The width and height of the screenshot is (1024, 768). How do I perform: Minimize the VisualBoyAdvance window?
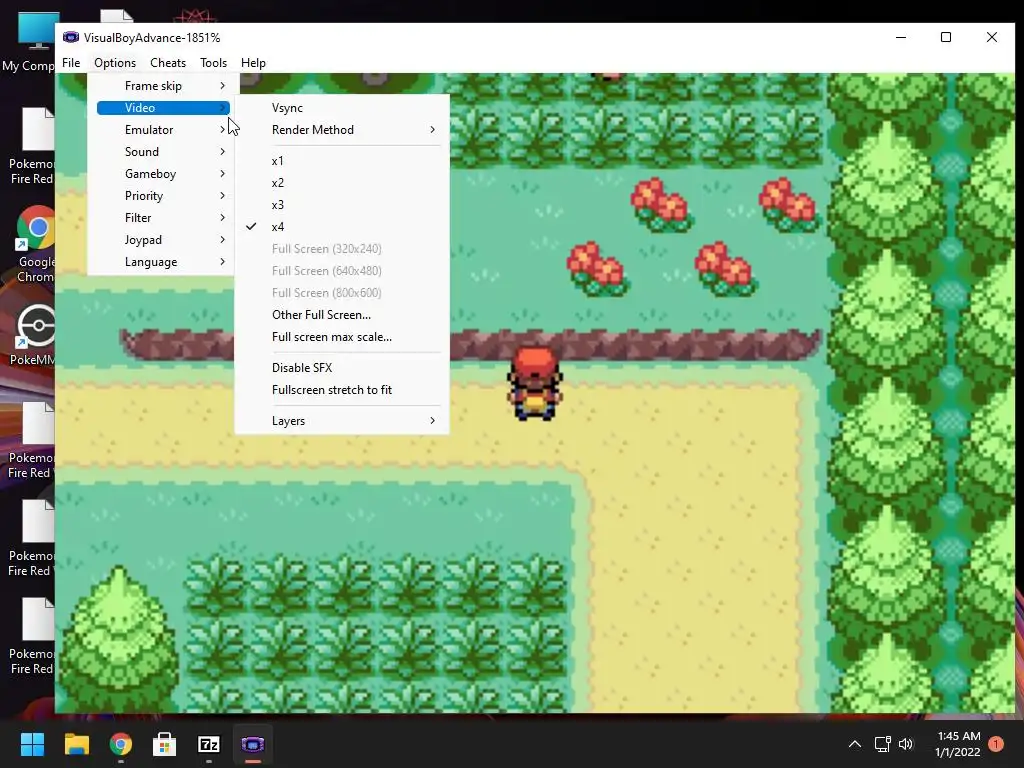click(x=901, y=37)
